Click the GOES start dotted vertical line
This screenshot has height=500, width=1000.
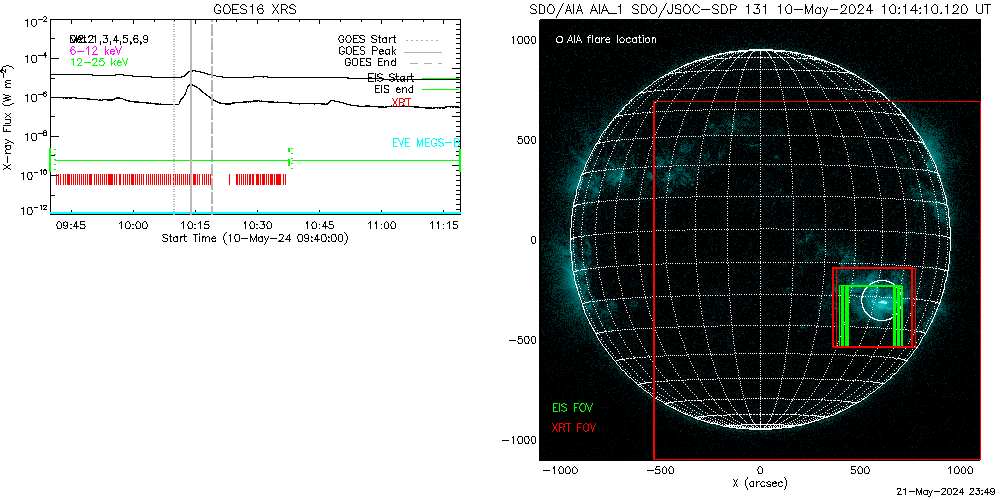pos(174,117)
